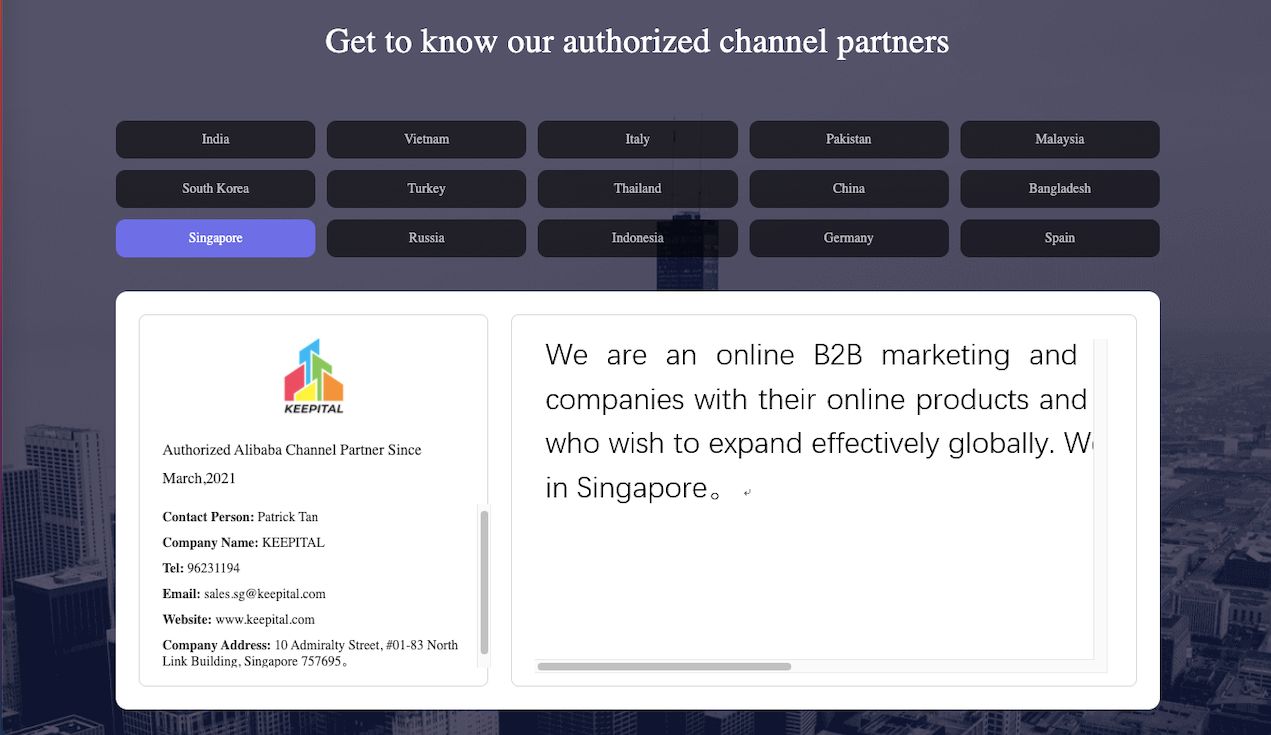This screenshot has width=1271, height=735.
Task: Open the Indonesia partner tab
Action: point(637,238)
